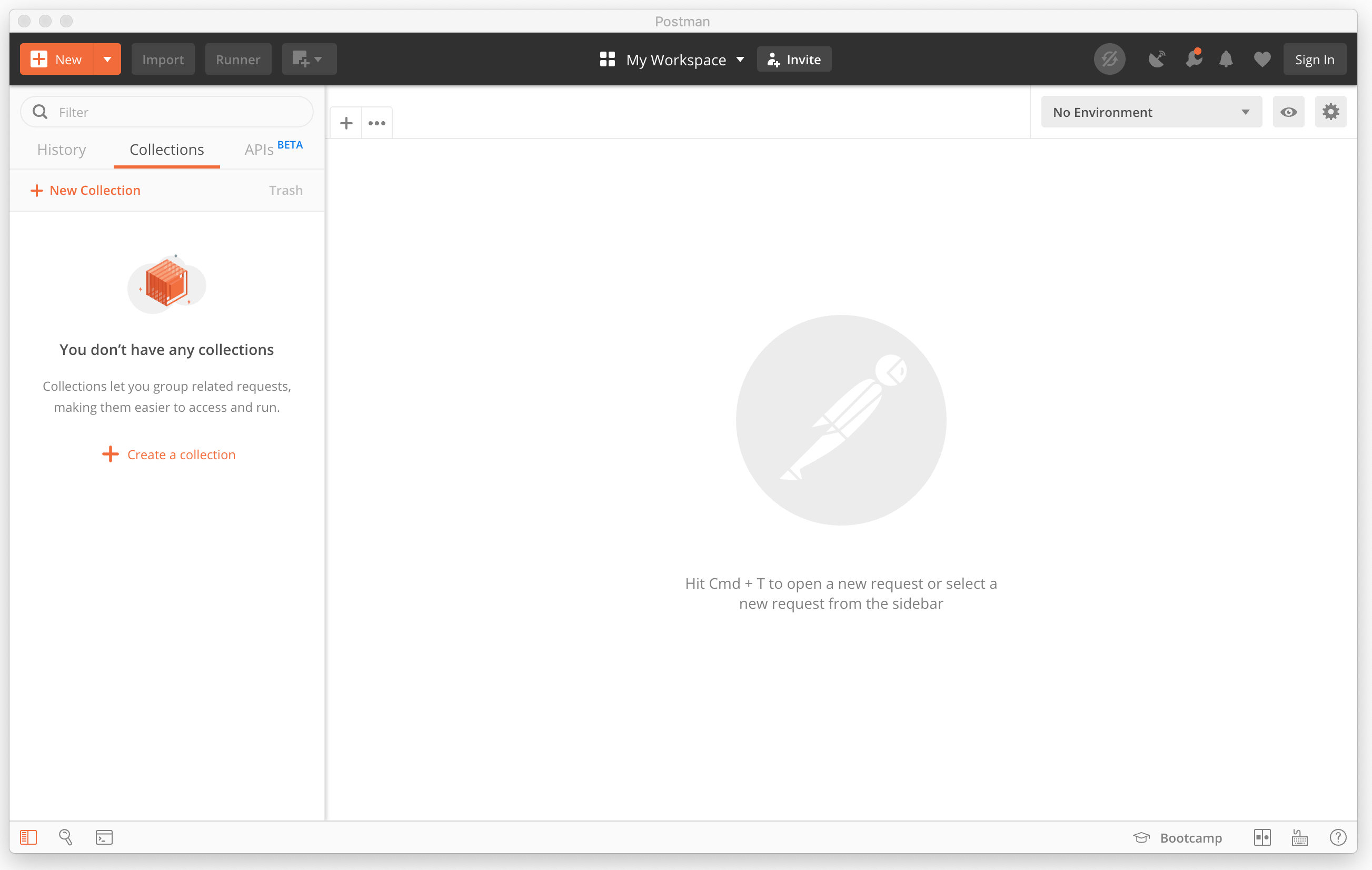Image resolution: width=1372 pixels, height=870 pixels.
Task: Switch to the History tab
Action: (61, 150)
